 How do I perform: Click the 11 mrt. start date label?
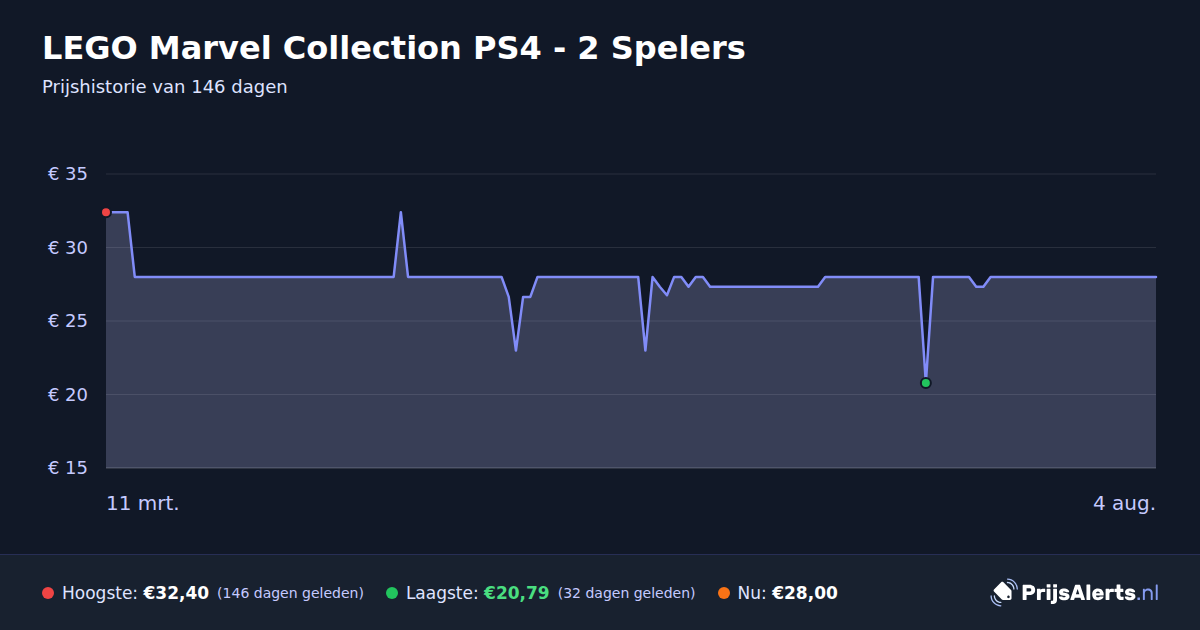143,503
